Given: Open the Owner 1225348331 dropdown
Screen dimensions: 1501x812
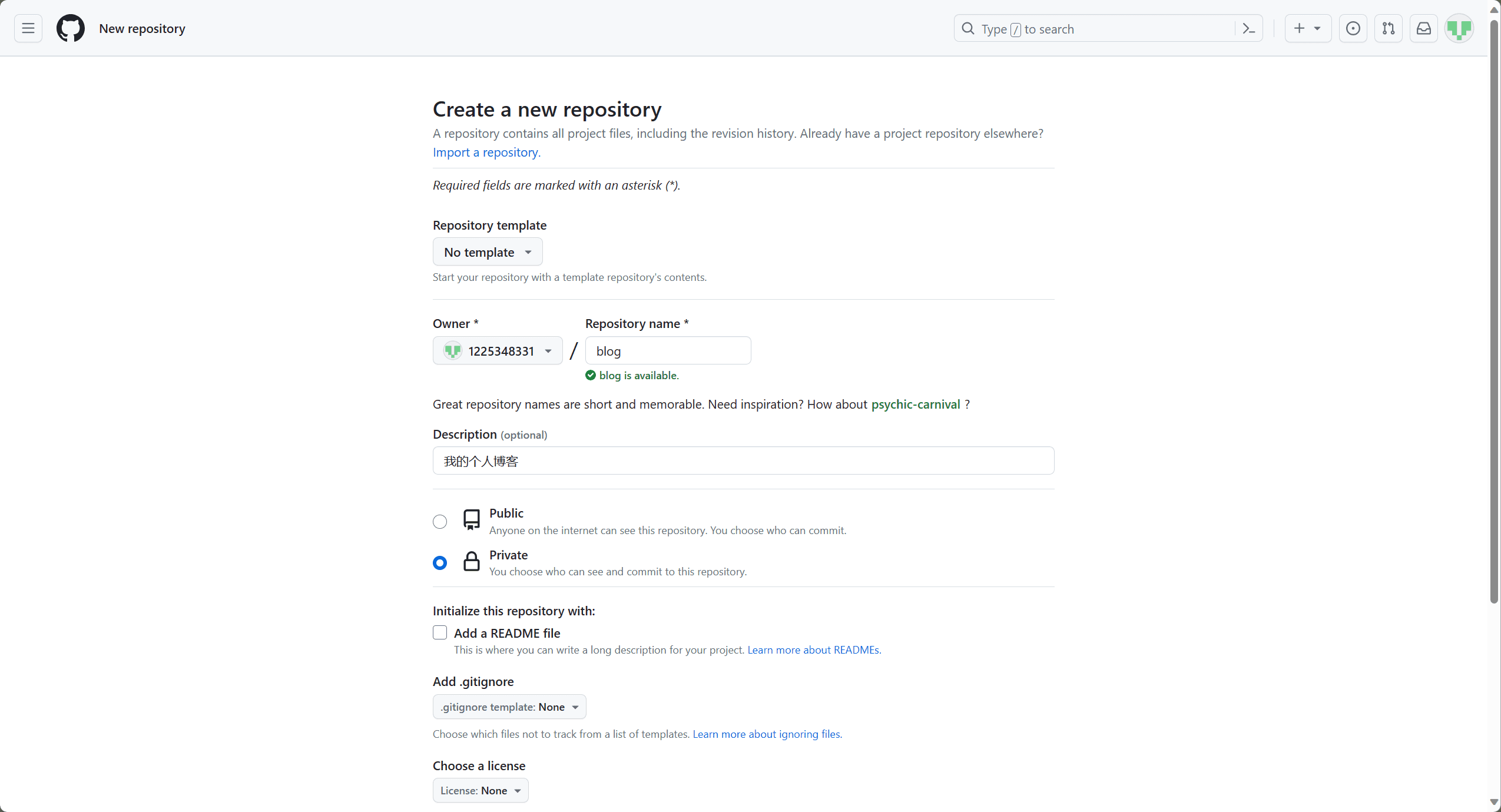Looking at the screenshot, I should pos(498,351).
